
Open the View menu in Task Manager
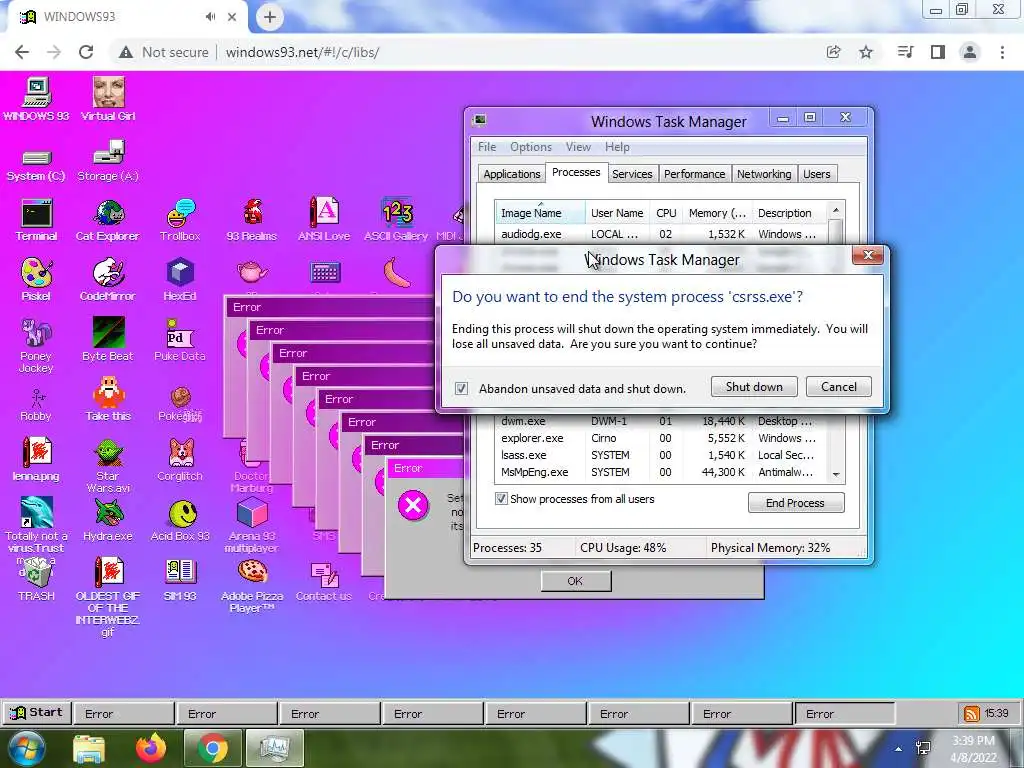point(578,147)
